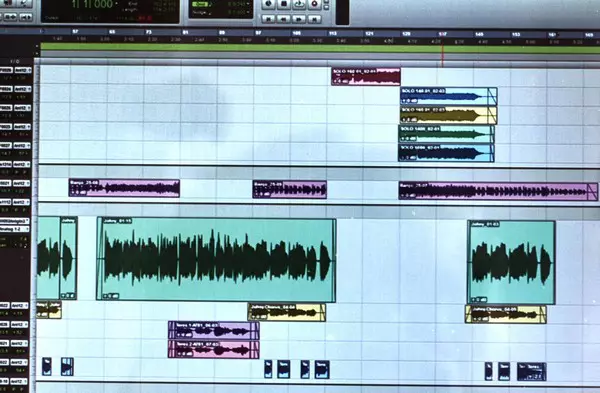
Task: Click the main counter time display
Action: pos(92,5)
